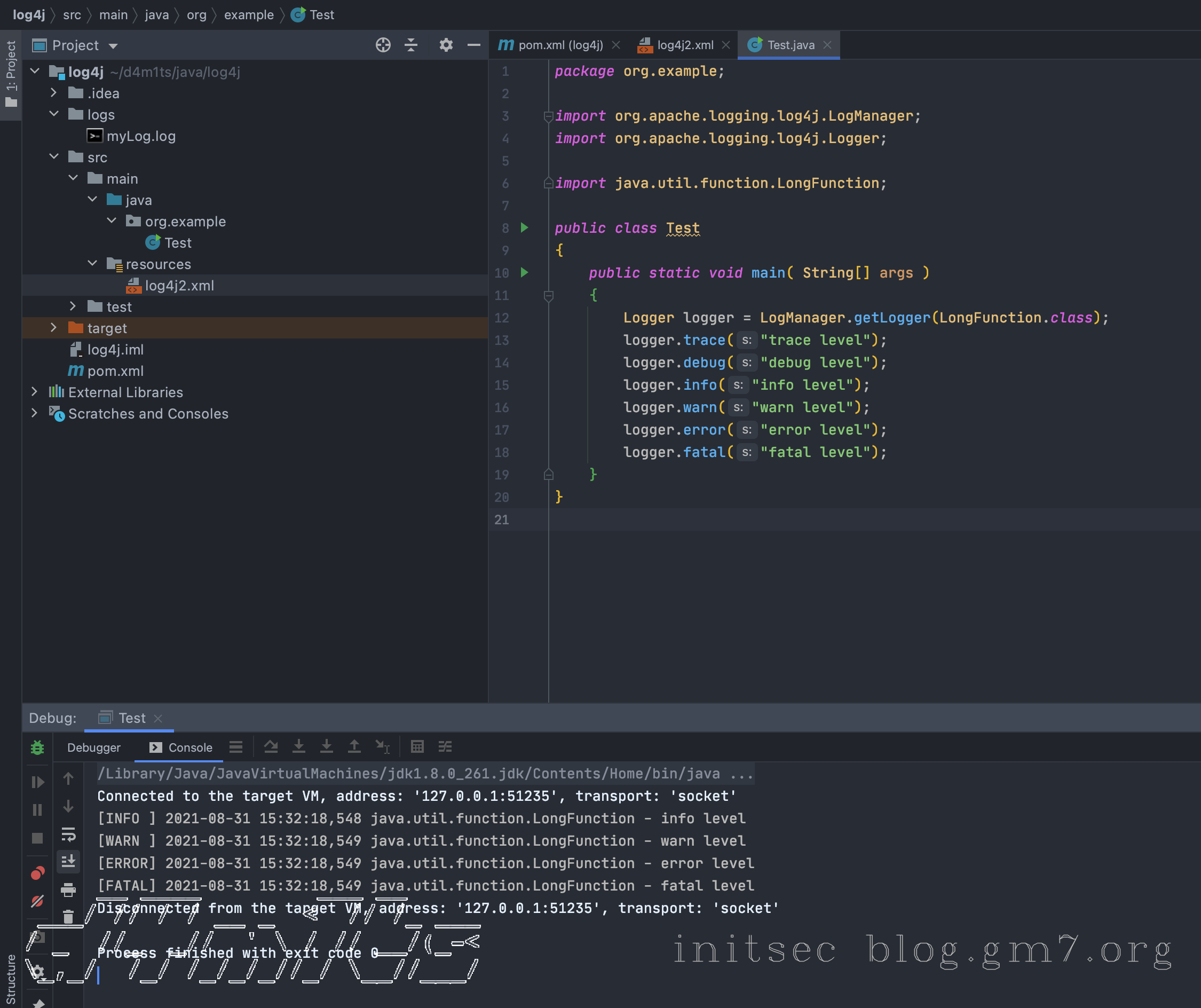Close the pom.xml editor tab
This screenshot has width=1201, height=1008.
tap(616, 45)
